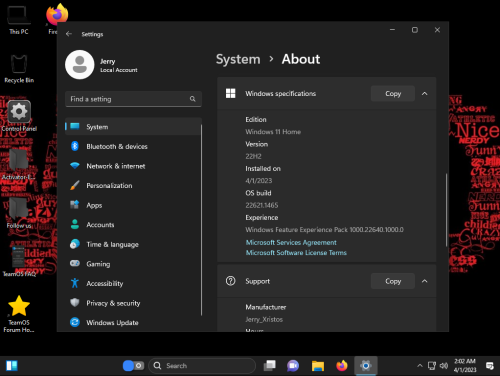
Task: Select System in the sidebar
Action: coord(133,127)
